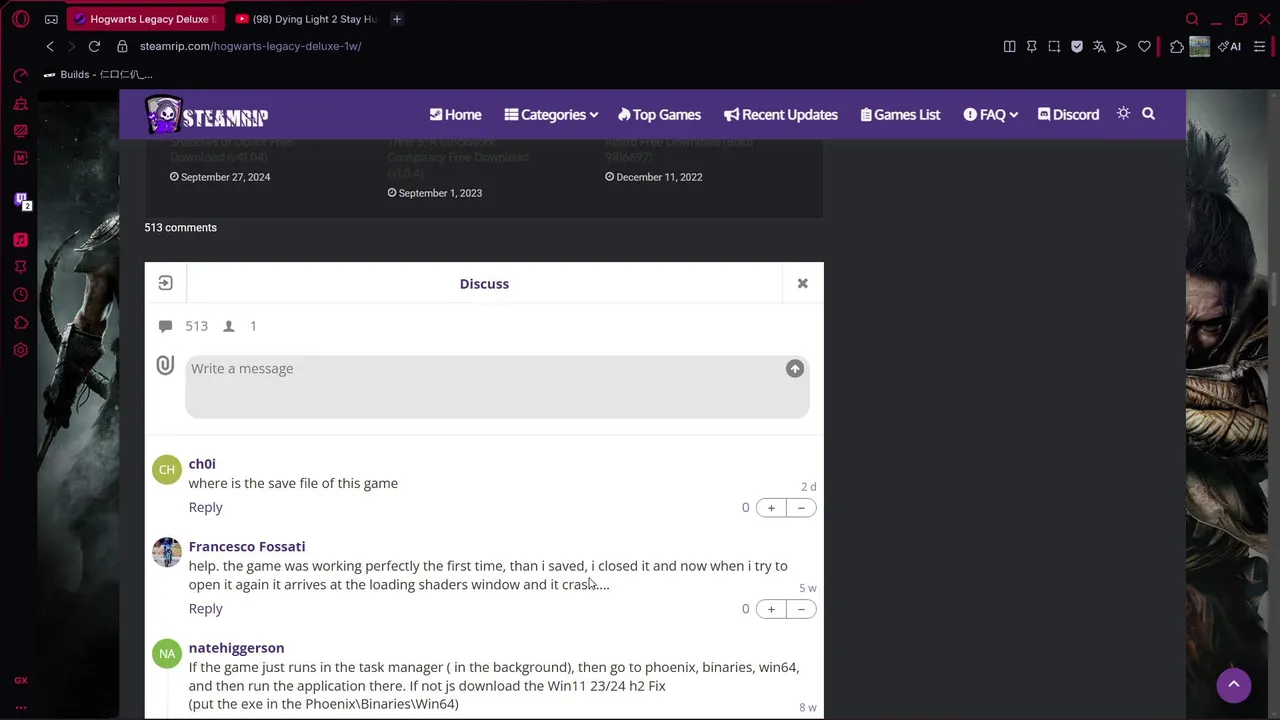Expand the Categories dropdown menu
This screenshot has width=1280, height=720.
coord(551,114)
